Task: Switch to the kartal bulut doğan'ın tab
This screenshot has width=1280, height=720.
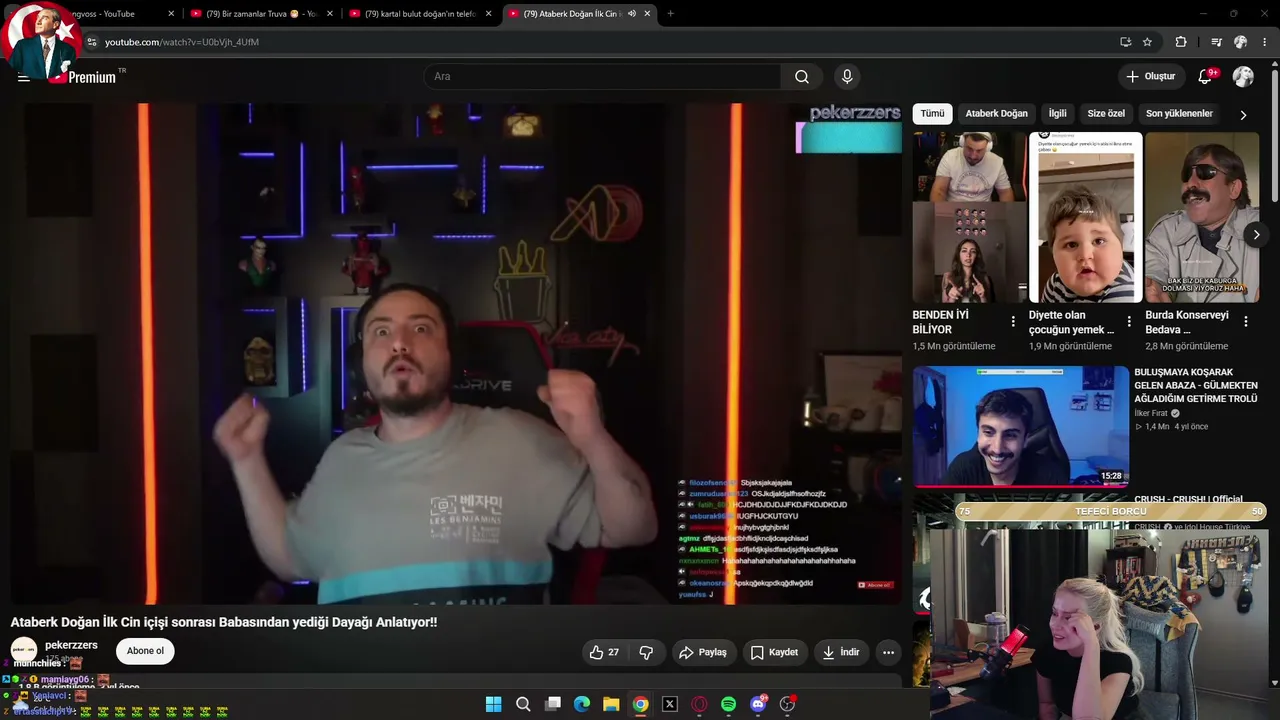Action: 420,14
